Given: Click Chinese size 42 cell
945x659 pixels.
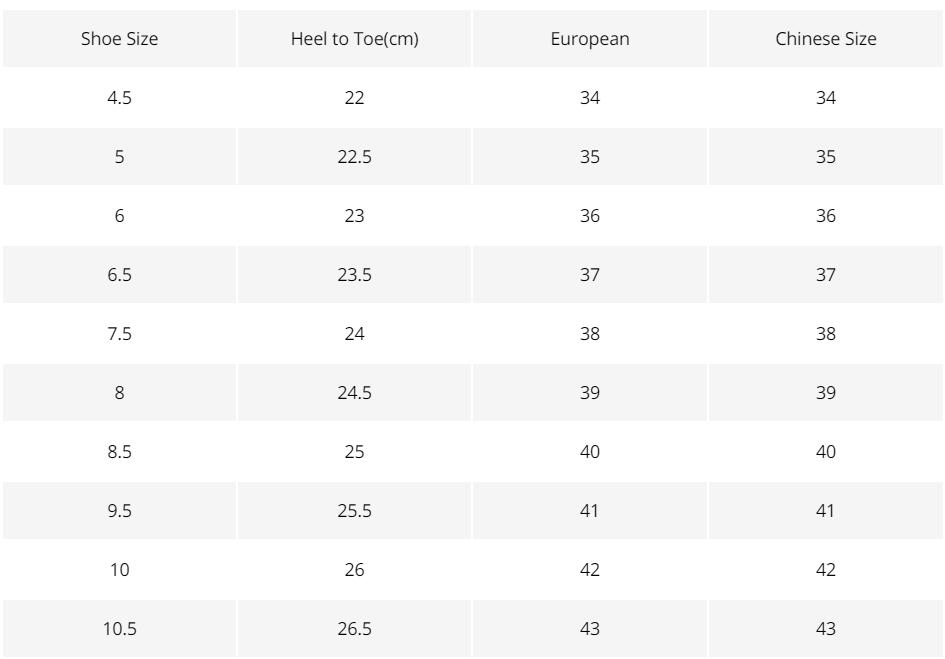Looking at the screenshot, I should pyautogui.click(x=826, y=570).
